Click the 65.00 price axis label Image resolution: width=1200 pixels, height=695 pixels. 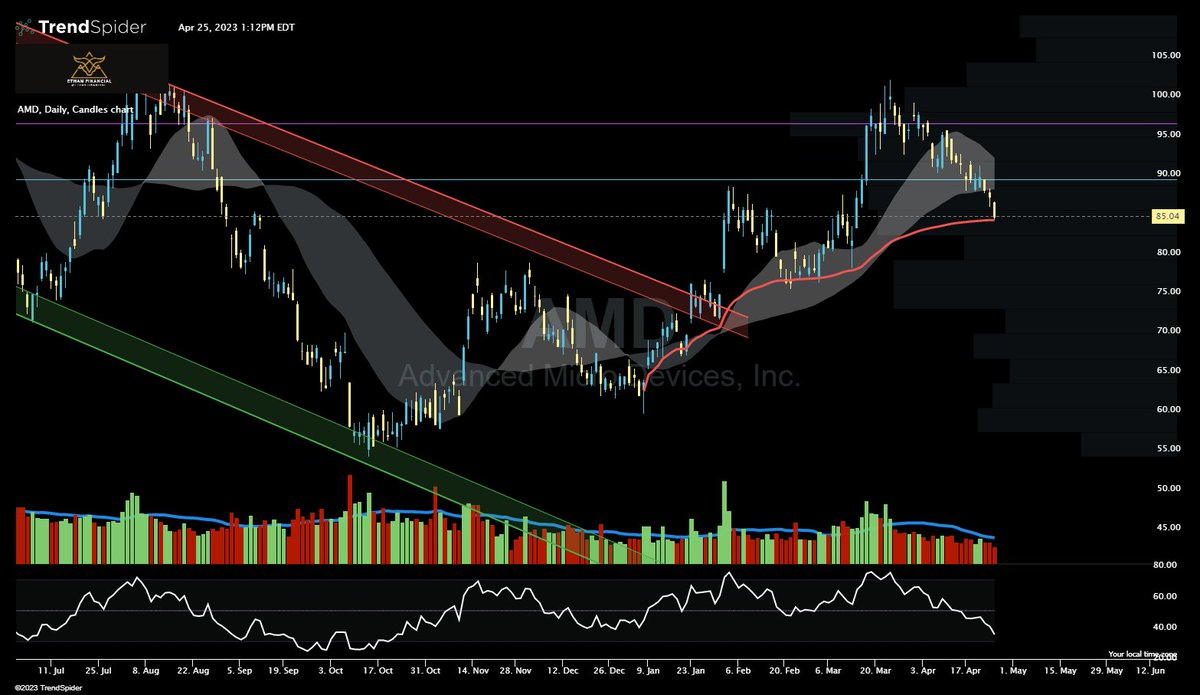[x=1168, y=370]
